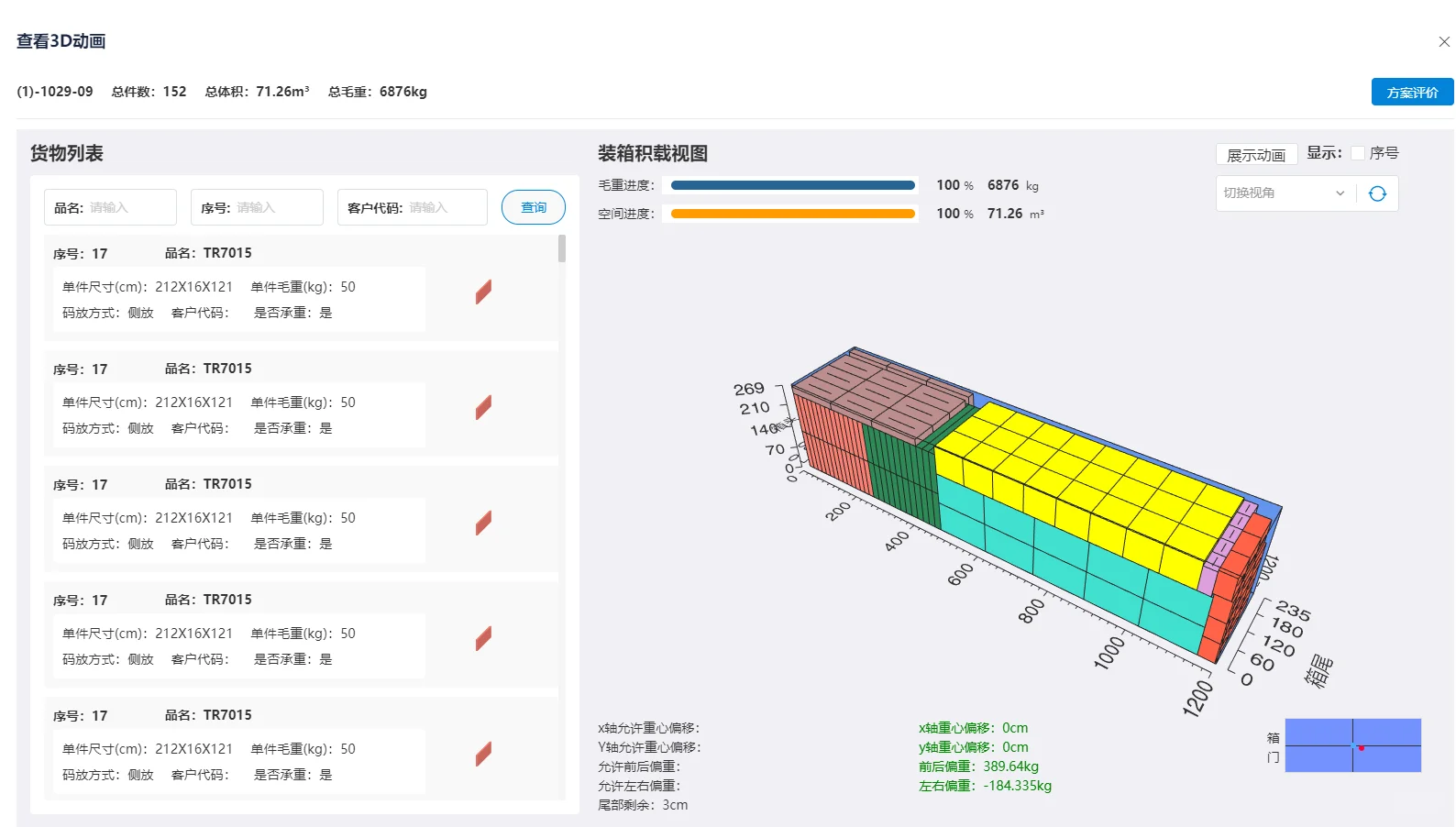Toggle the 序号 display checkbox

pos(1358,153)
